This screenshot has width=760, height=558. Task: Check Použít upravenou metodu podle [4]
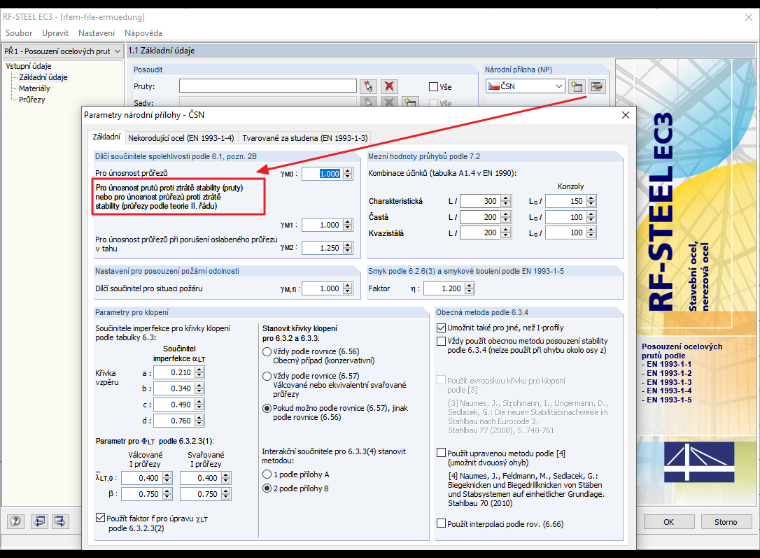coord(441,453)
